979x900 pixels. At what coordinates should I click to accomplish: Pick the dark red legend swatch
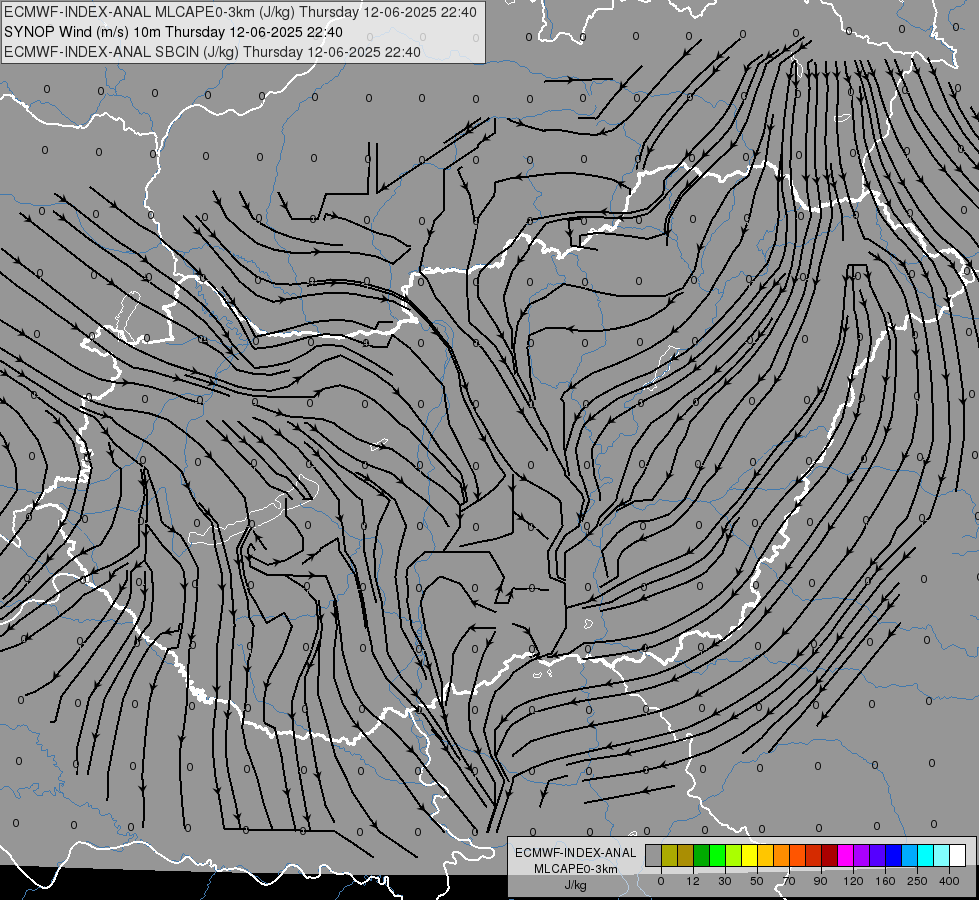pyautogui.click(x=829, y=855)
